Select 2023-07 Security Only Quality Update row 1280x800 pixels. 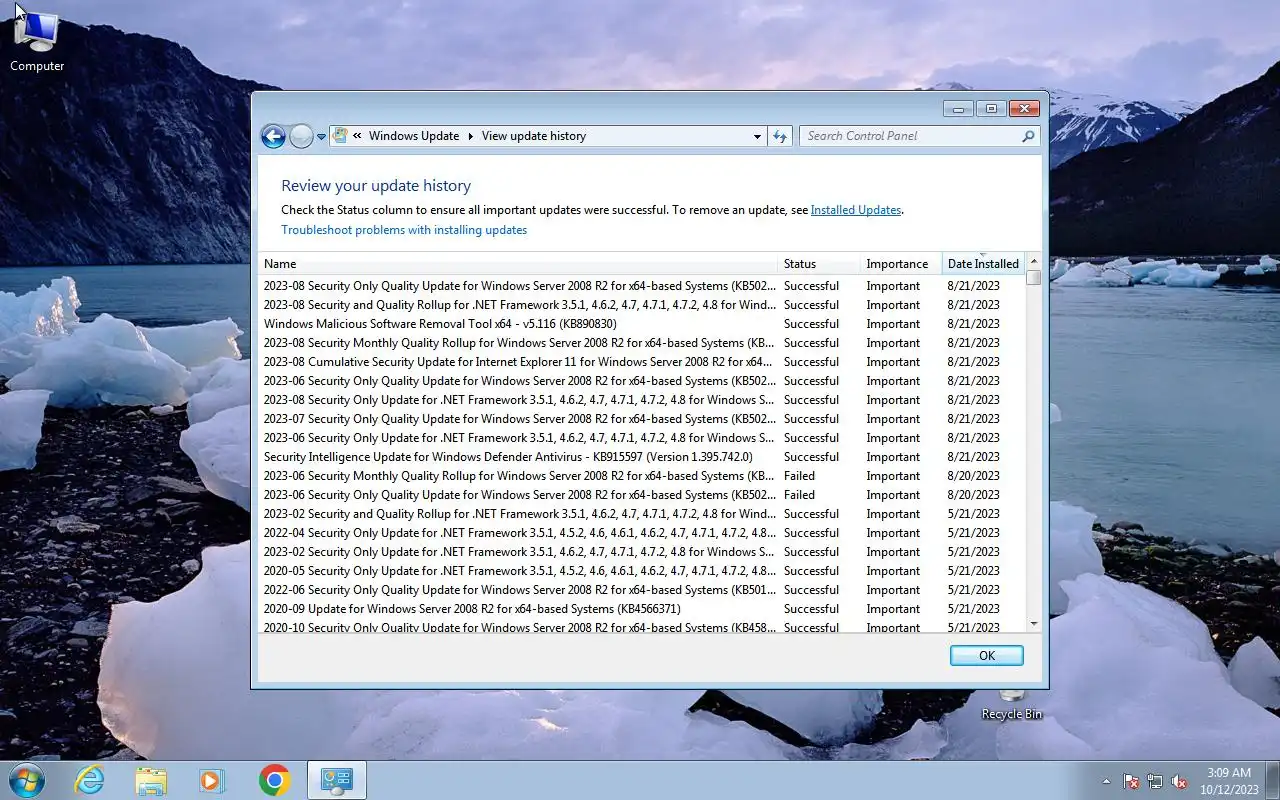pyautogui.click(x=641, y=419)
